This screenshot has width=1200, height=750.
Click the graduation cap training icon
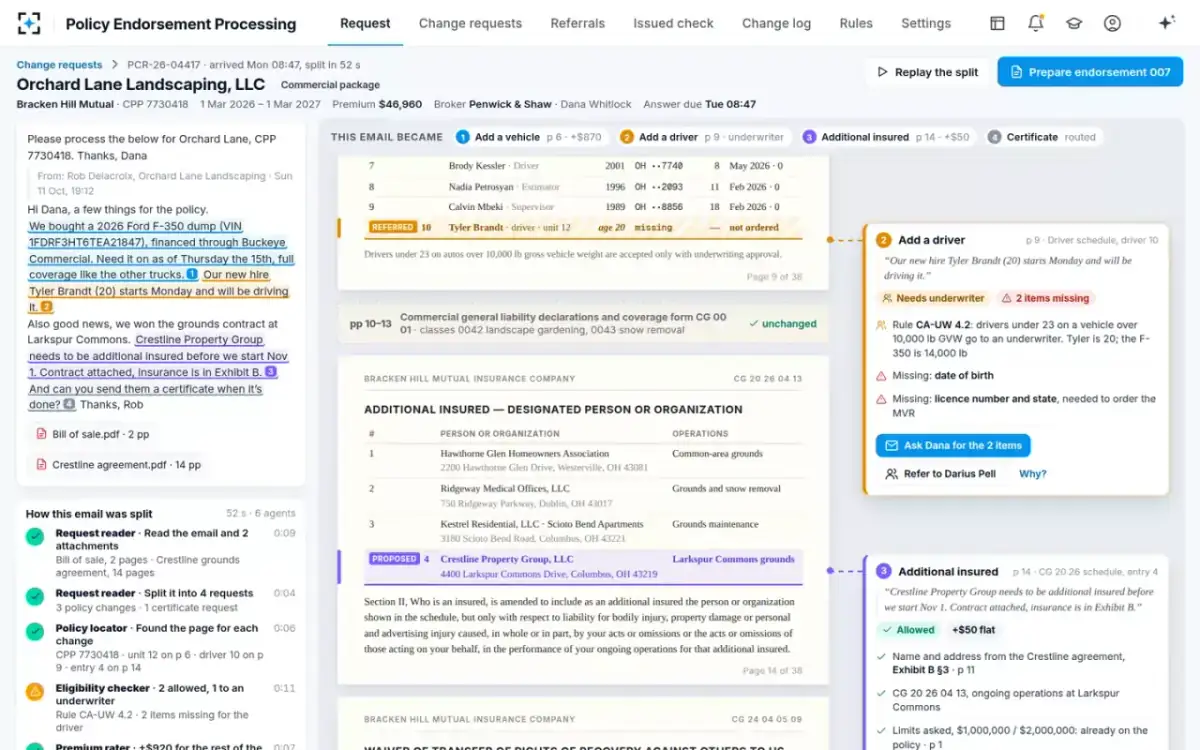[x=1074, y=23]
